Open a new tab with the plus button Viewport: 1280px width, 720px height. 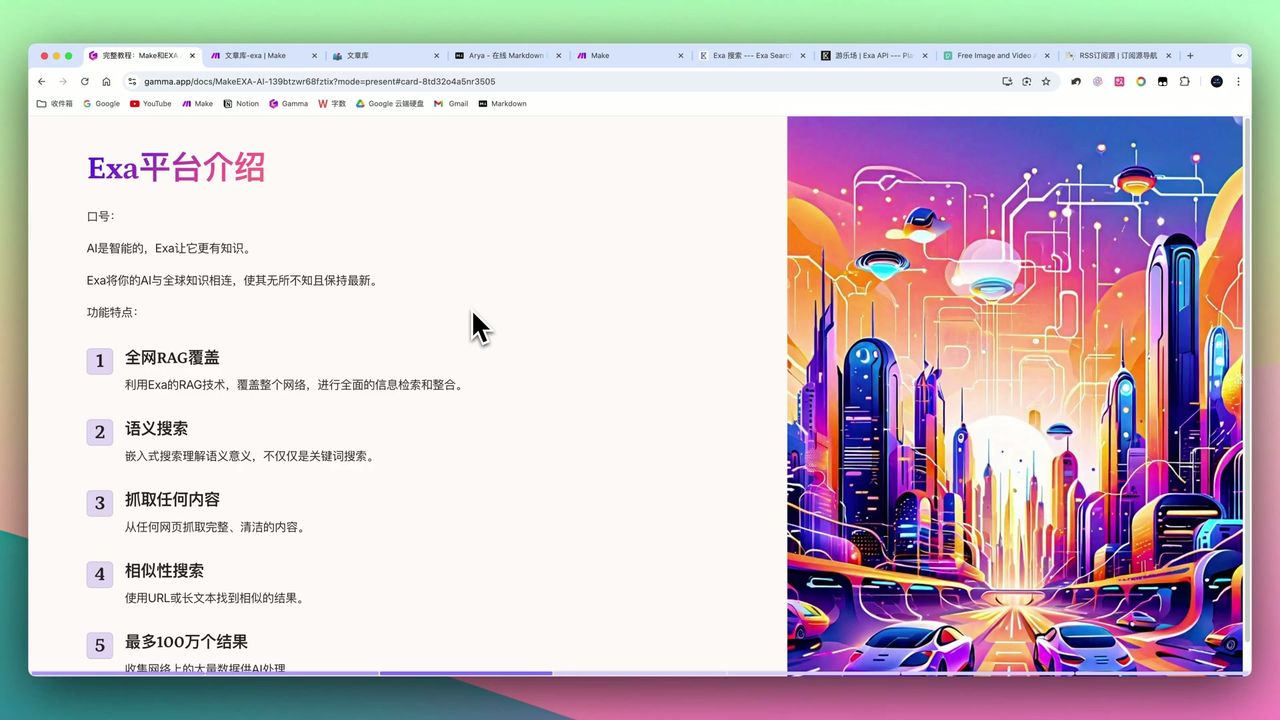(x=1190, y=55)
